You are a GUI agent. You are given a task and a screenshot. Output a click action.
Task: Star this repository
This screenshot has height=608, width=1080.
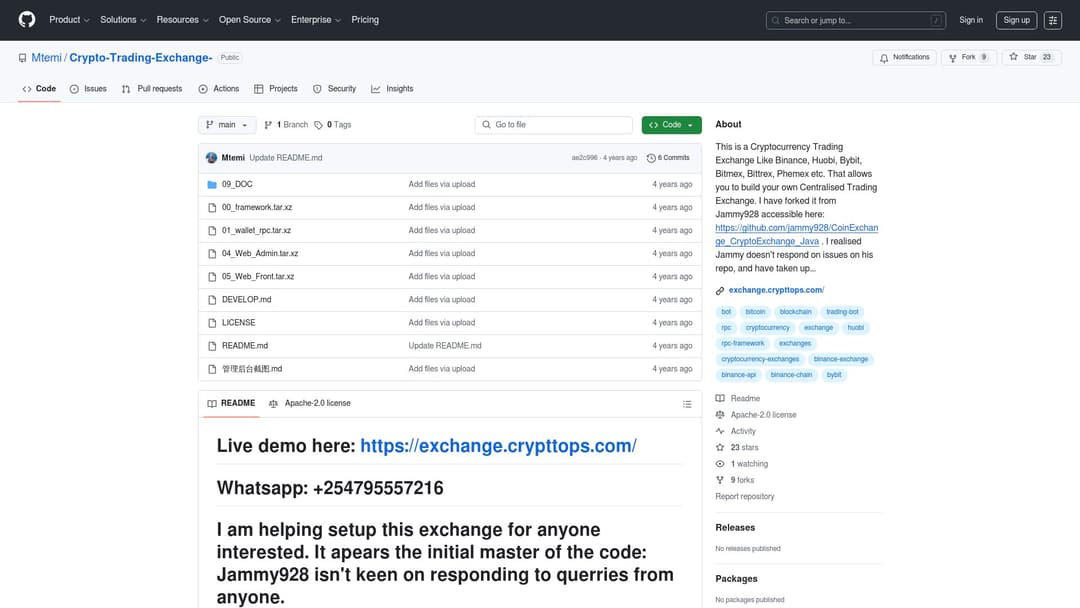pyautogui.click(x=1031, y=57)
